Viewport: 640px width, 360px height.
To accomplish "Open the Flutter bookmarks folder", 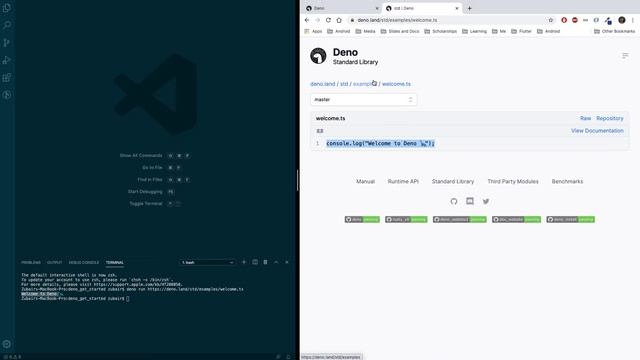I will click(521, 31).
